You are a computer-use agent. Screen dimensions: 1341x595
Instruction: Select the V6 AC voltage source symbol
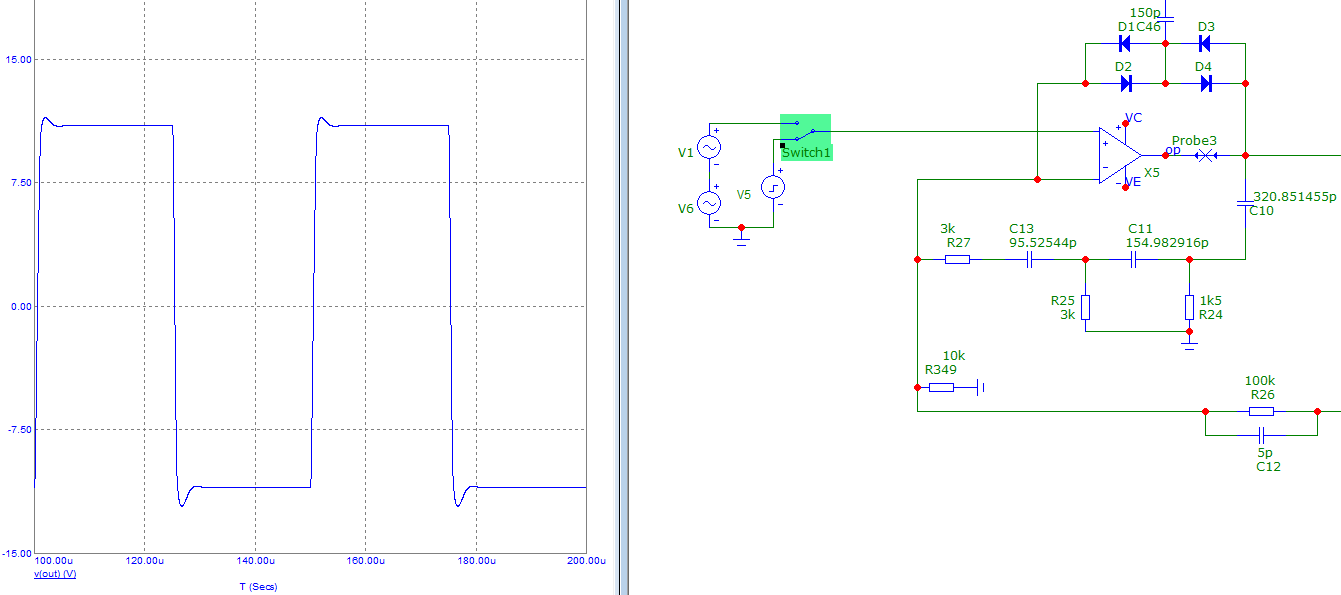709,203
